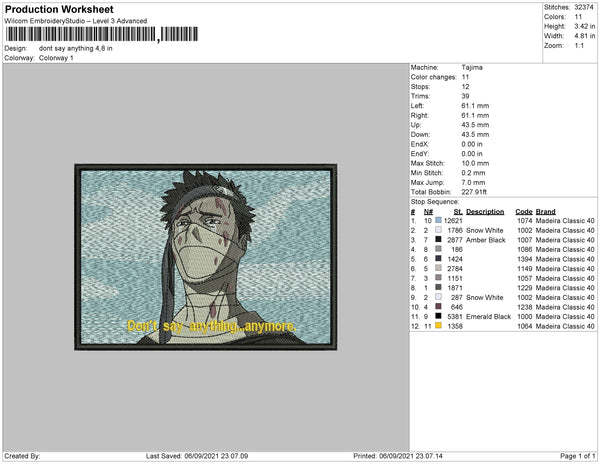
Task: Click the Amber Black swatch in stop 3
Action: point(438,239)
